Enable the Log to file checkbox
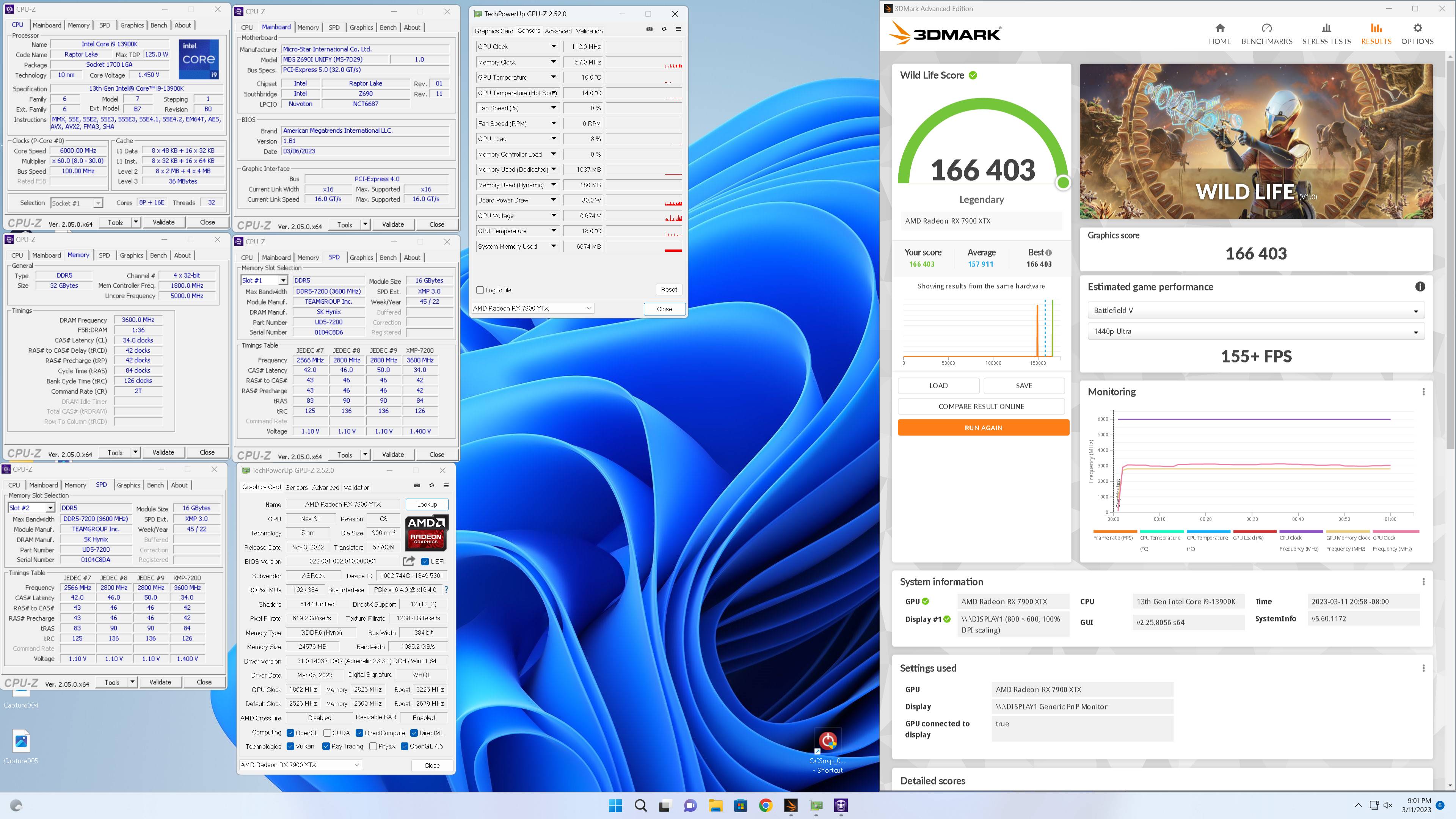Viewport: 1456px width, 819px height. (480, 290)
